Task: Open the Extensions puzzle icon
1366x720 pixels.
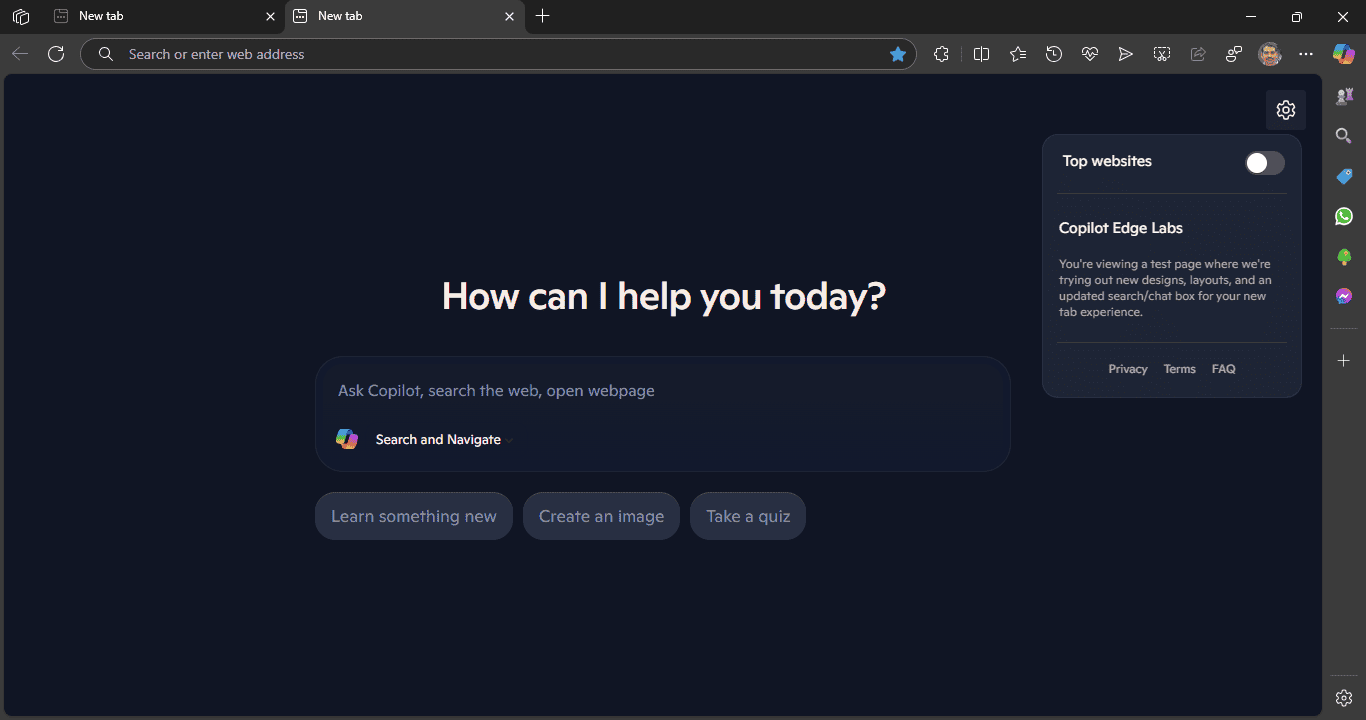Action: [941, 54]
